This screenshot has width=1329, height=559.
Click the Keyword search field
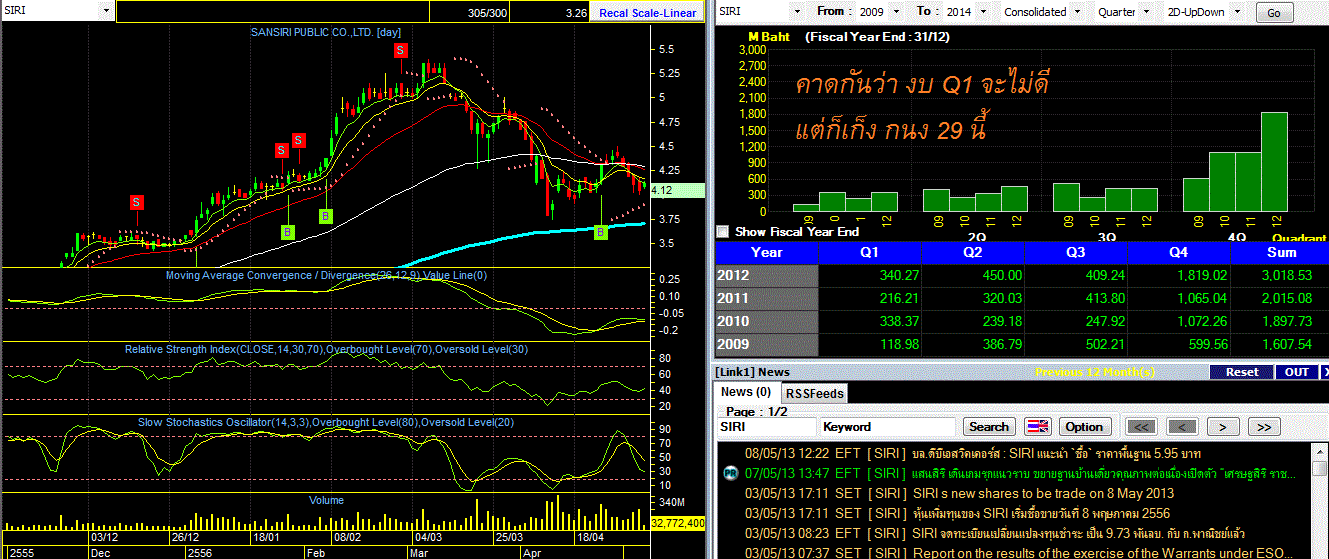tap(889, 427)
